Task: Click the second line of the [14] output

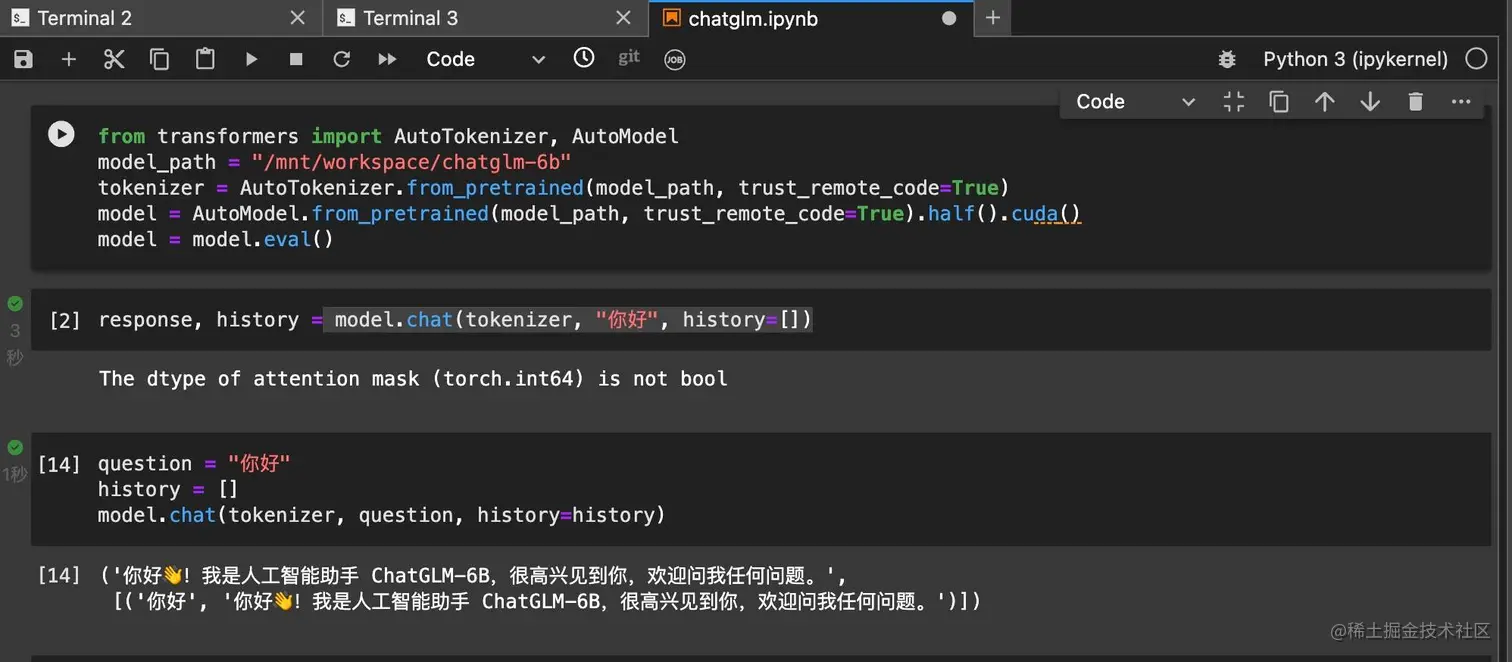Action: 547,601
